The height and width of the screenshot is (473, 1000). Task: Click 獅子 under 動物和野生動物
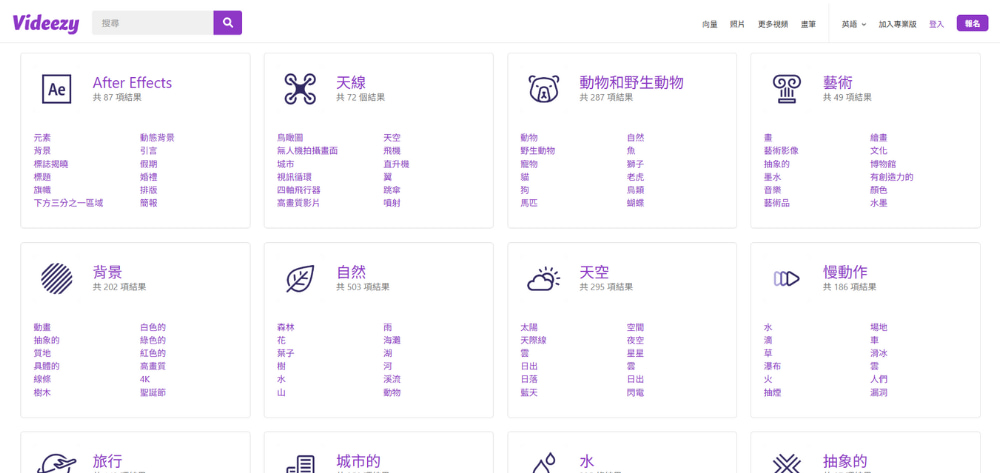tap(635, 164)
